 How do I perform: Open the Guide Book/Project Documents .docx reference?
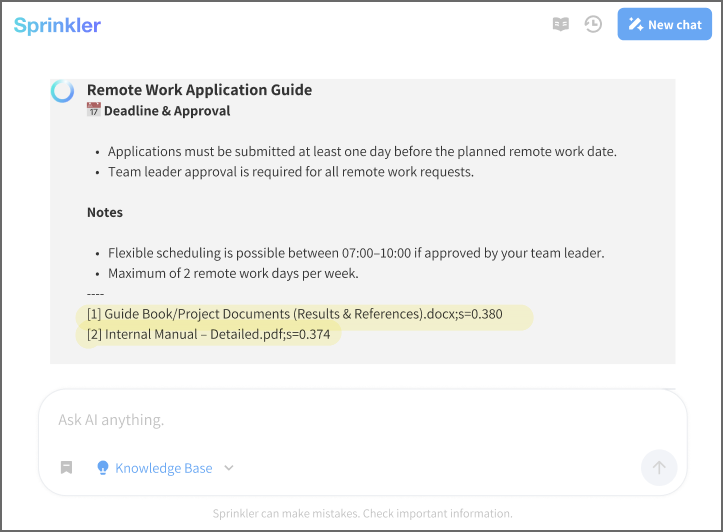coord(295,314)
